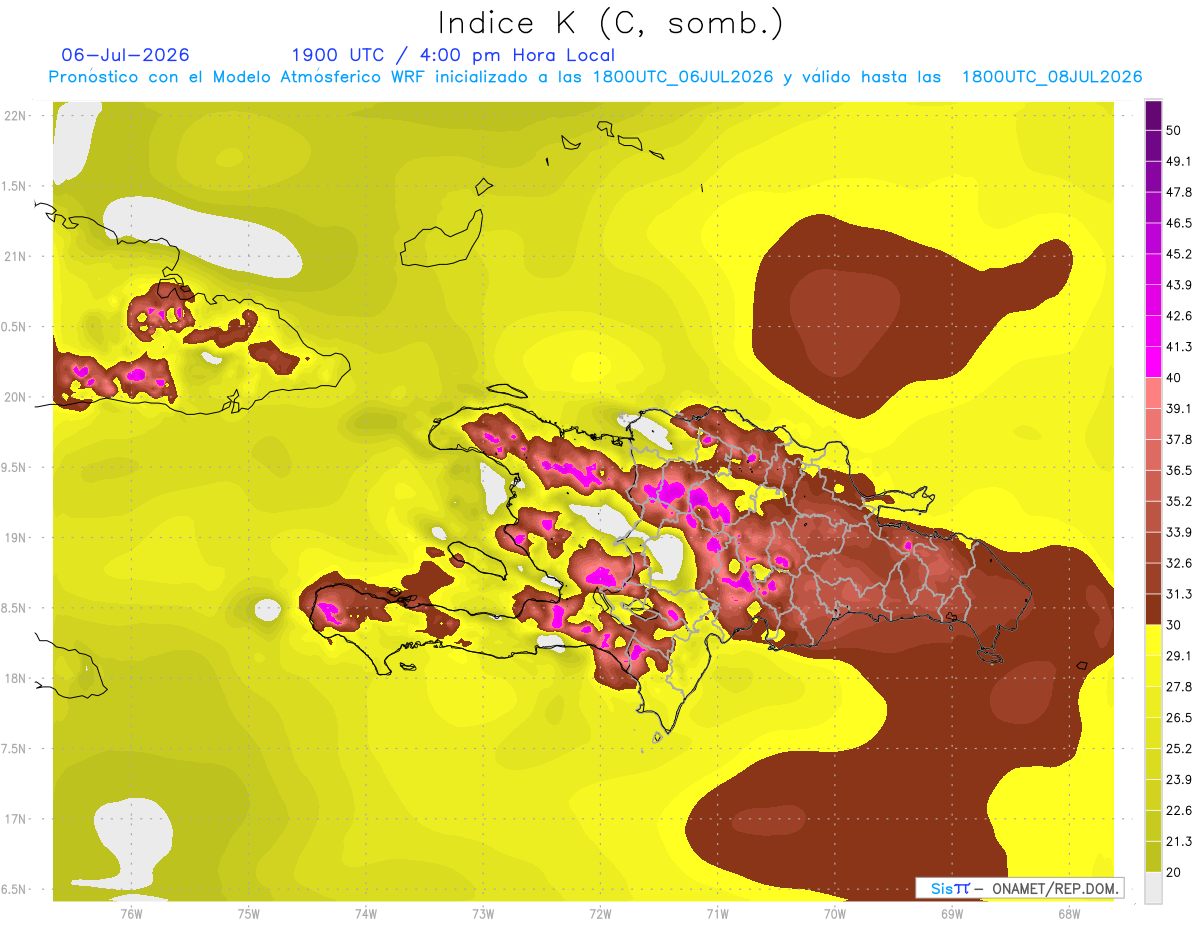1200x927 pixels.
Task: Click the '73W' longitude label
Action: click(483, 913)
